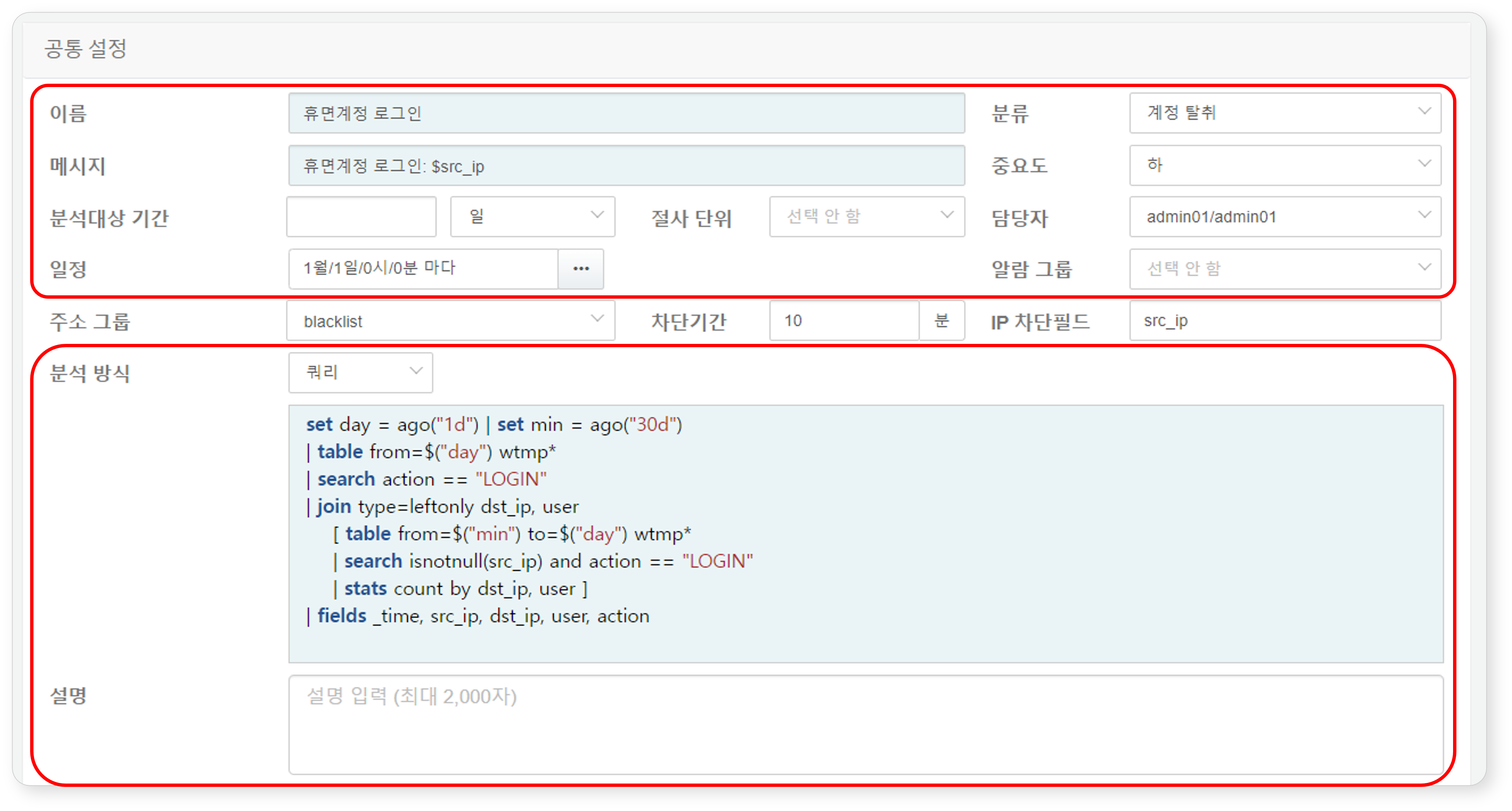Viewport: 1512px width, 811px height.
Task: Click the 분석대상 기간 number field
Action: tap(362, 217)
